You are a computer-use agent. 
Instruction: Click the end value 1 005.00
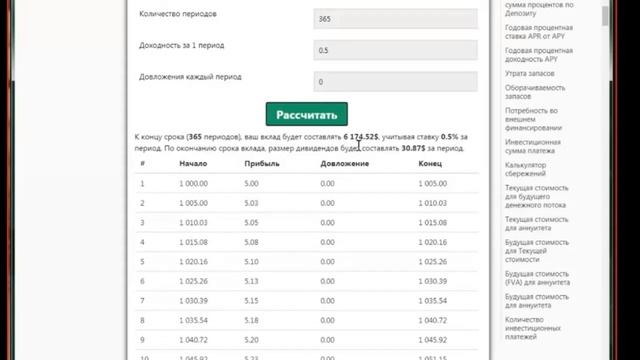[432, 183]
